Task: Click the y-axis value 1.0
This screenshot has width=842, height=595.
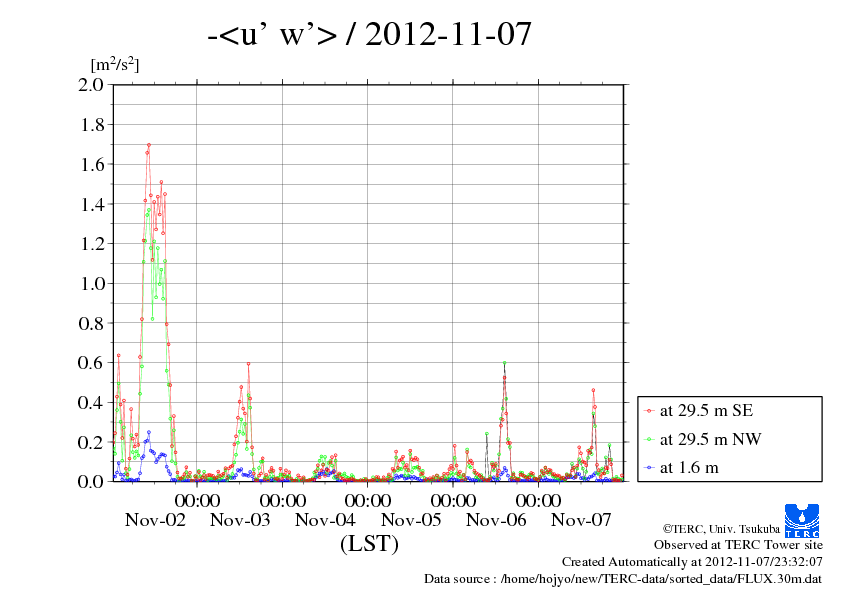Action: tap(91, 284)
